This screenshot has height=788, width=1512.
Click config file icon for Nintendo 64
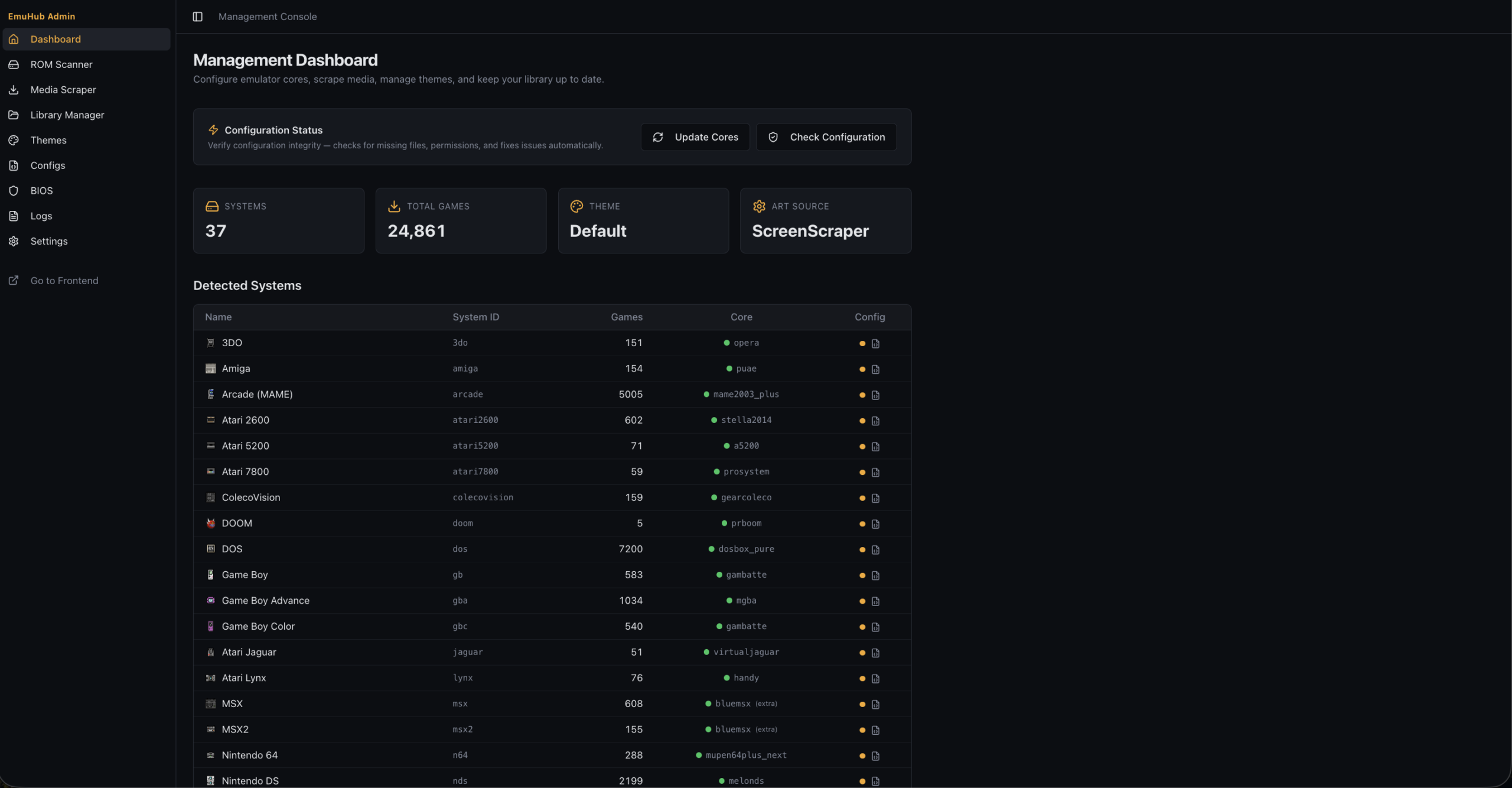pyautogui.click(x=875, y=756)
